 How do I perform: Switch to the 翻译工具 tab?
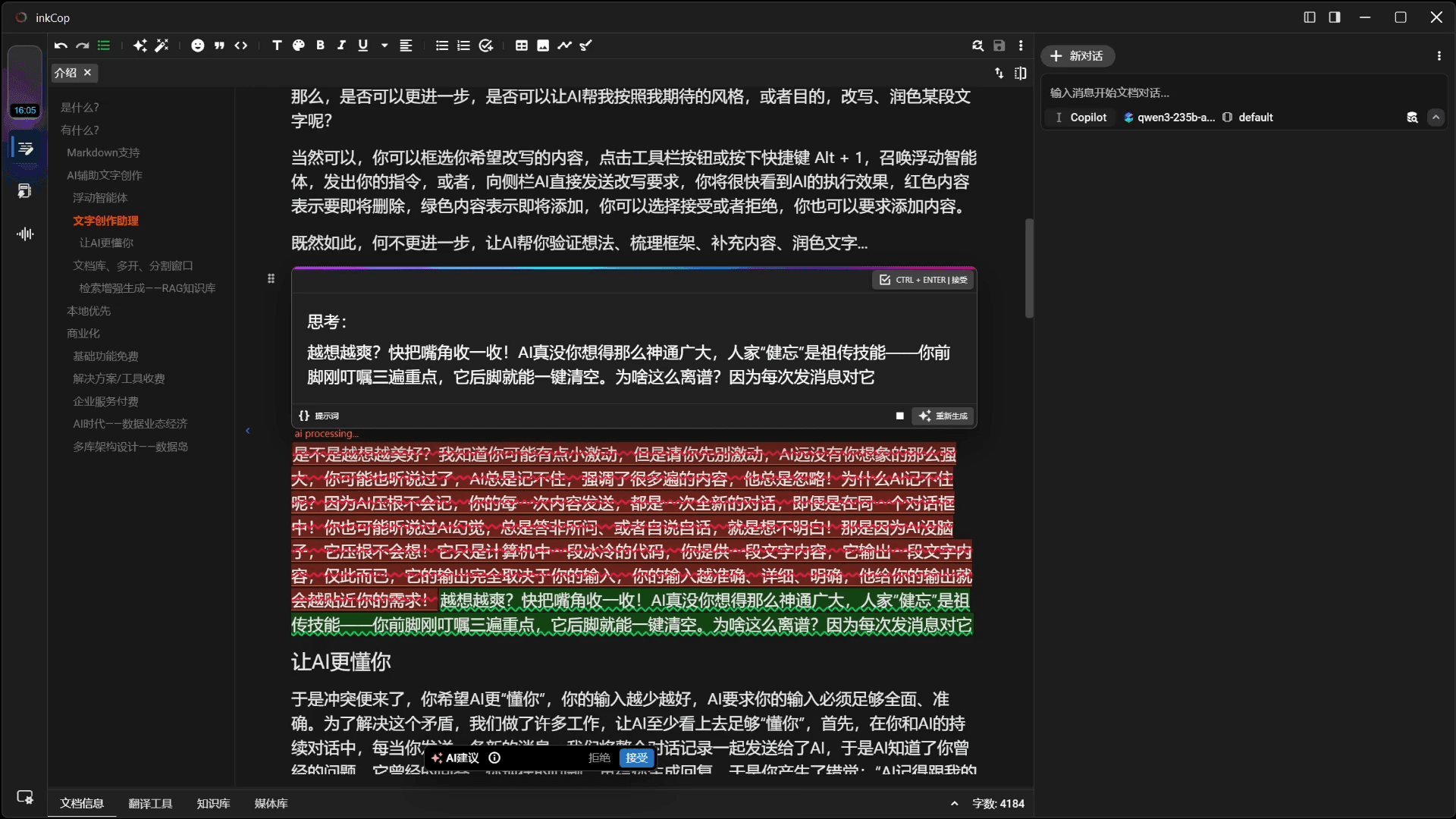tap(150, 804)
